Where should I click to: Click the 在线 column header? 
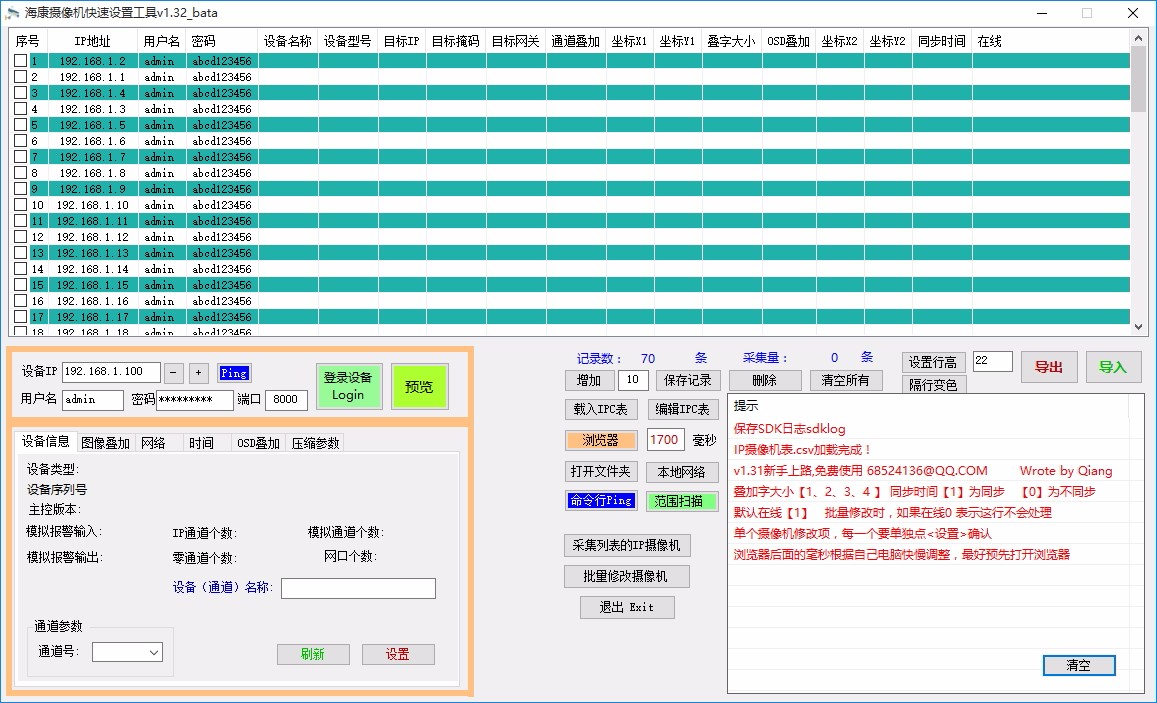(989, 41)
